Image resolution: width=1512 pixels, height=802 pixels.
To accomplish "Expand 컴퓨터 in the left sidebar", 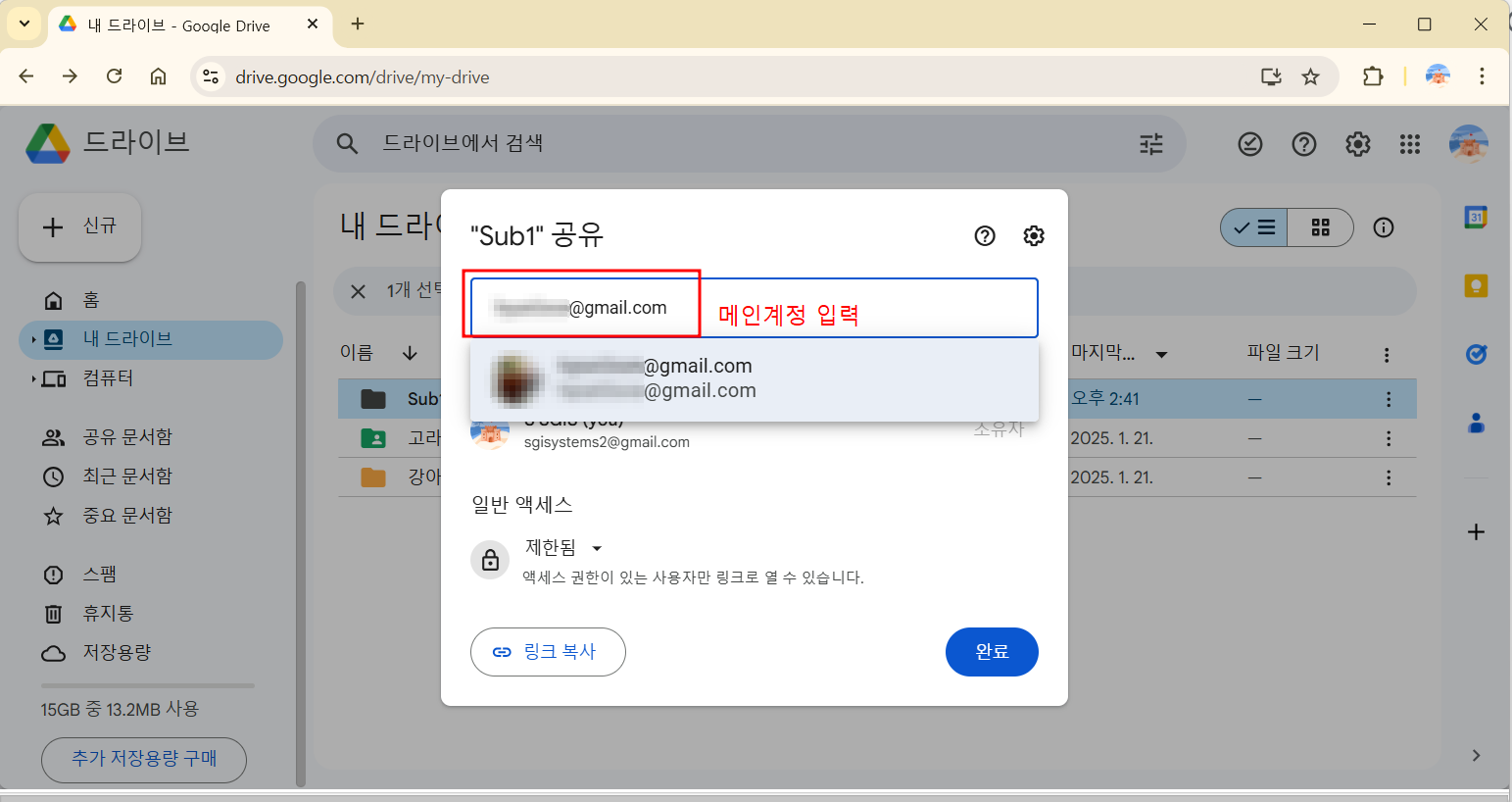I will pos(33,378).
